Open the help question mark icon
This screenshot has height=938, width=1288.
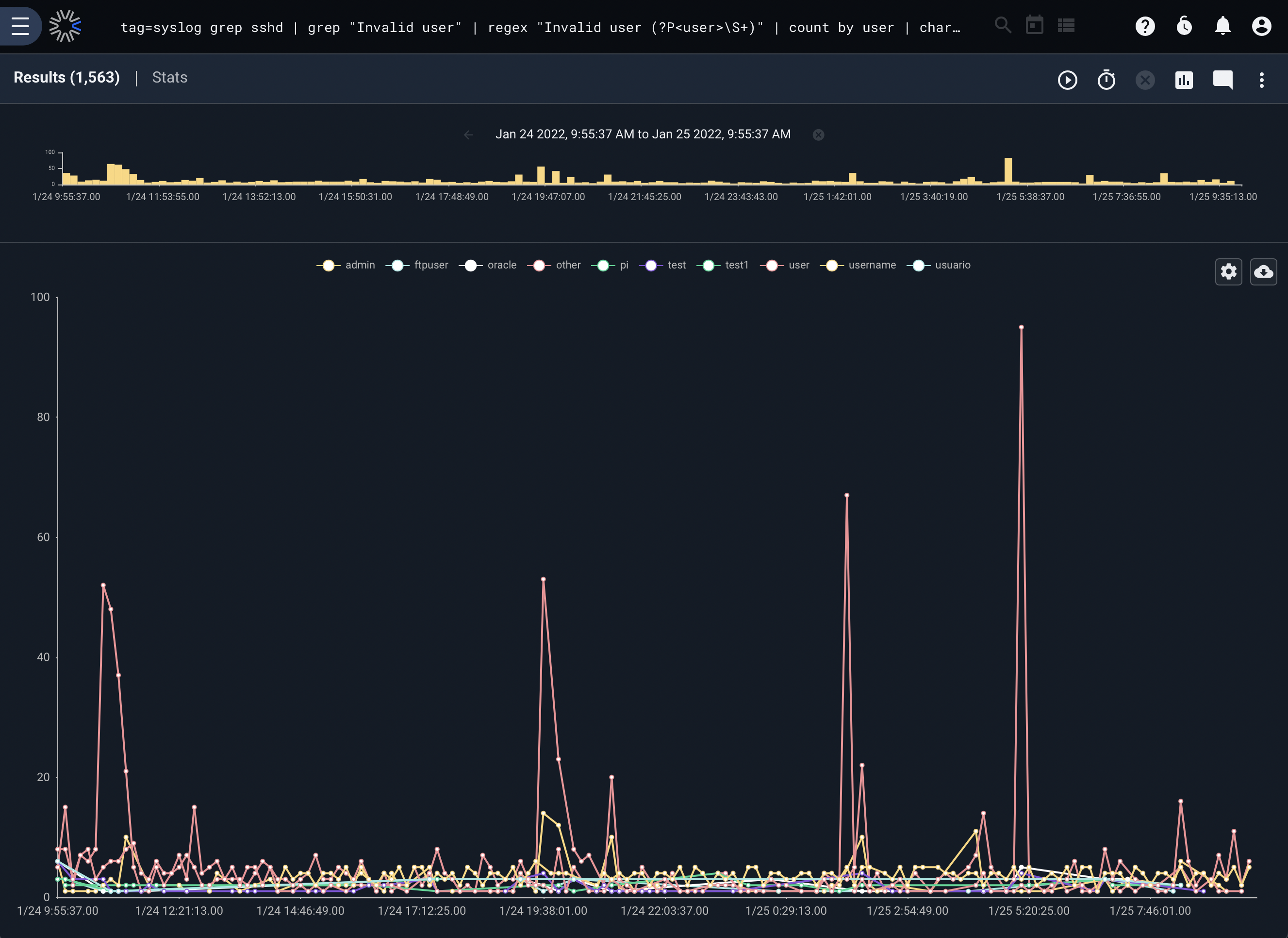(1145, 26)
